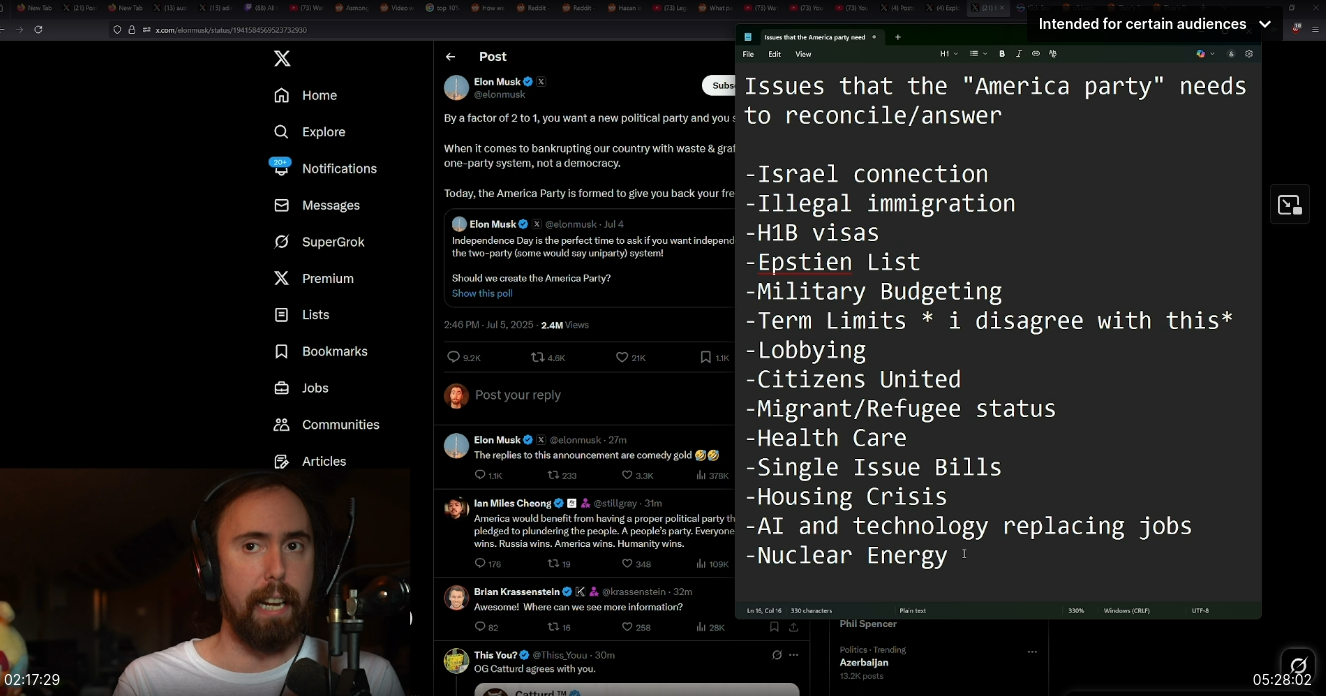
Task: Expand list style dropdown in Notepad
Action: point(979,54)
